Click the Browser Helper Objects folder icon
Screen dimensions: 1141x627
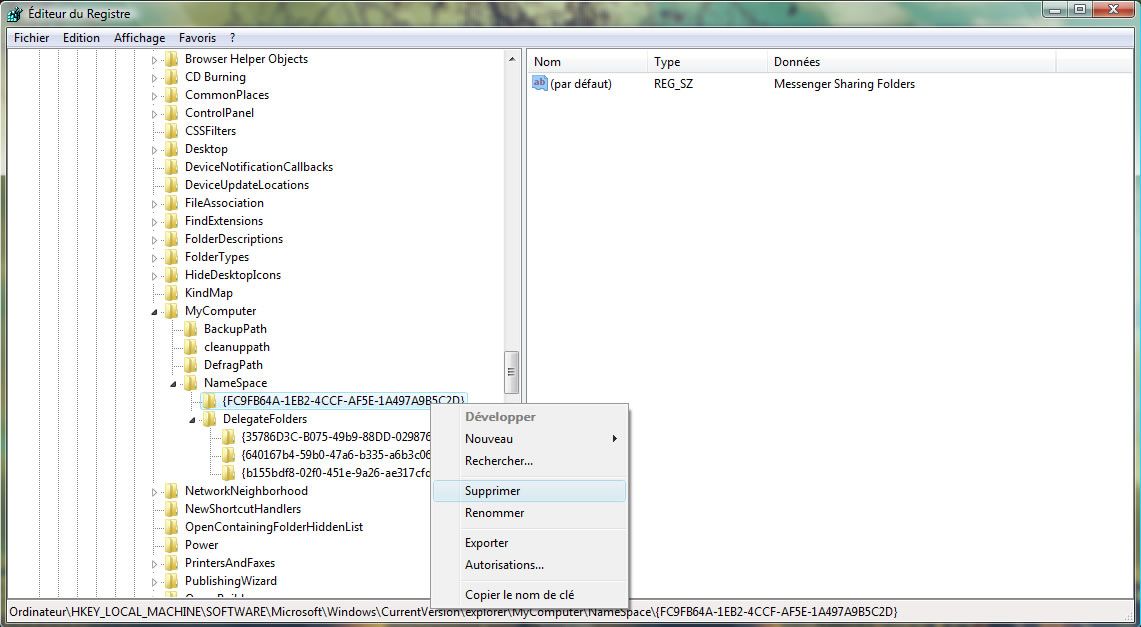click(172, 59)
